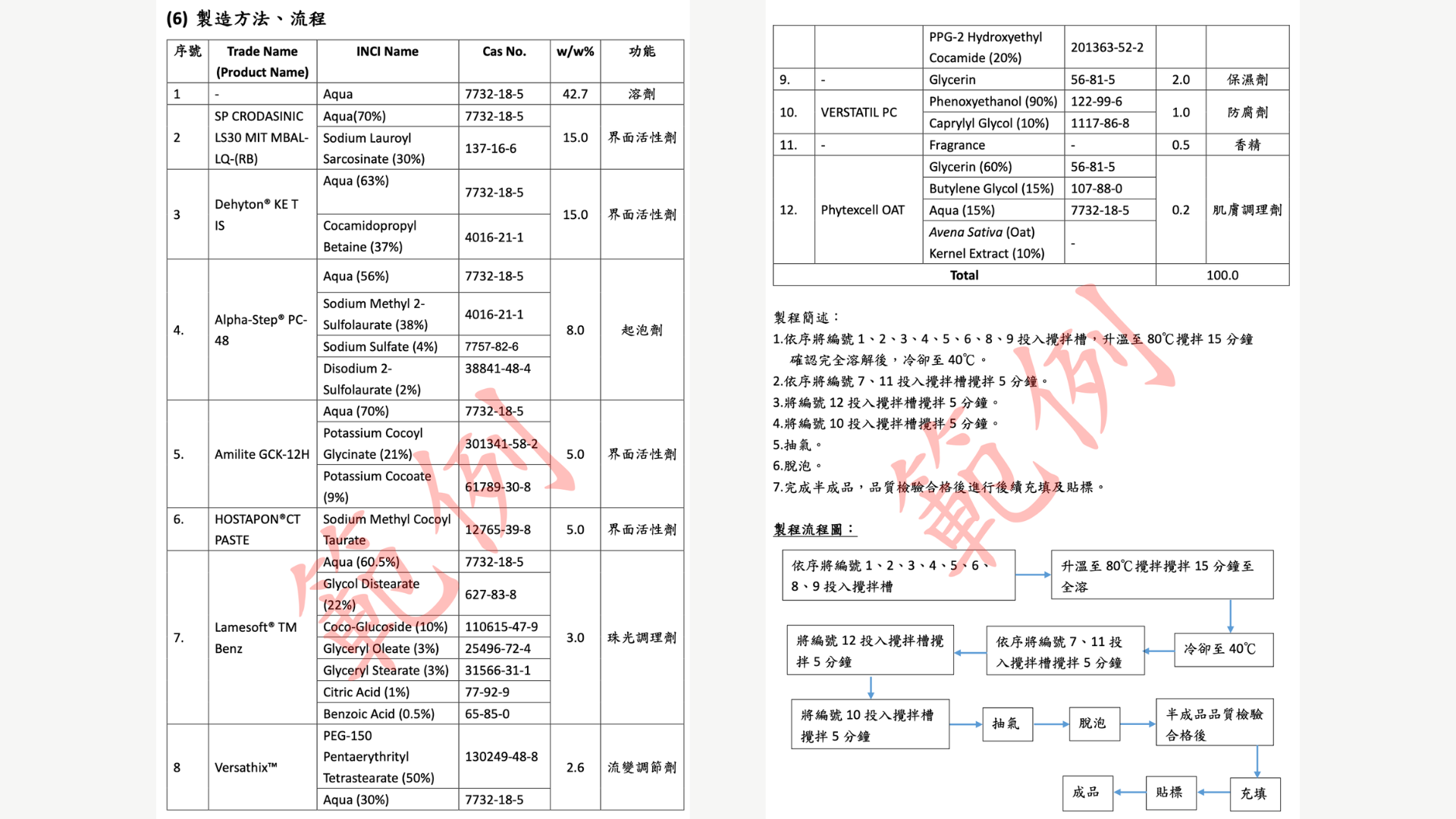Select 'Butylene Glycol (15%)' cell
The width and height of the screenshot is (1456, 819).
tap(993, 189)
